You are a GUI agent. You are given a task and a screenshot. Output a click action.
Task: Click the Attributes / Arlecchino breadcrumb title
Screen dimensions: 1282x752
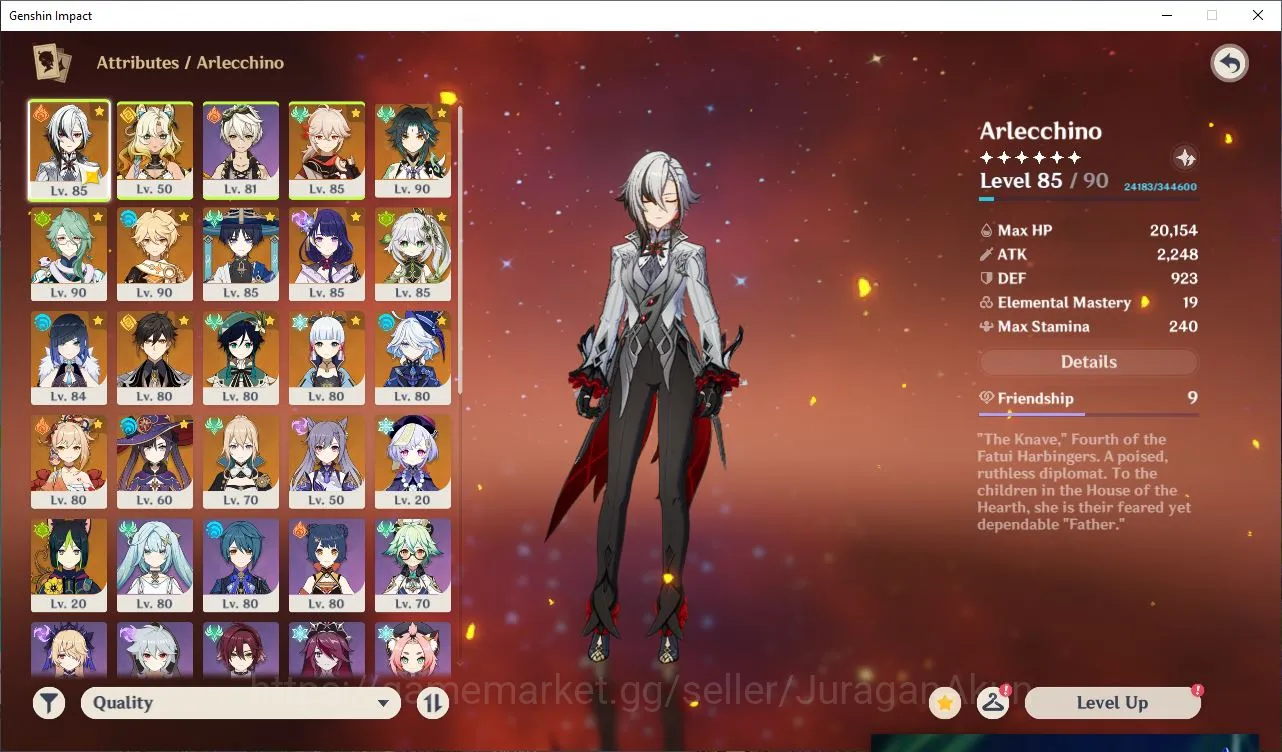pos(190,62)
